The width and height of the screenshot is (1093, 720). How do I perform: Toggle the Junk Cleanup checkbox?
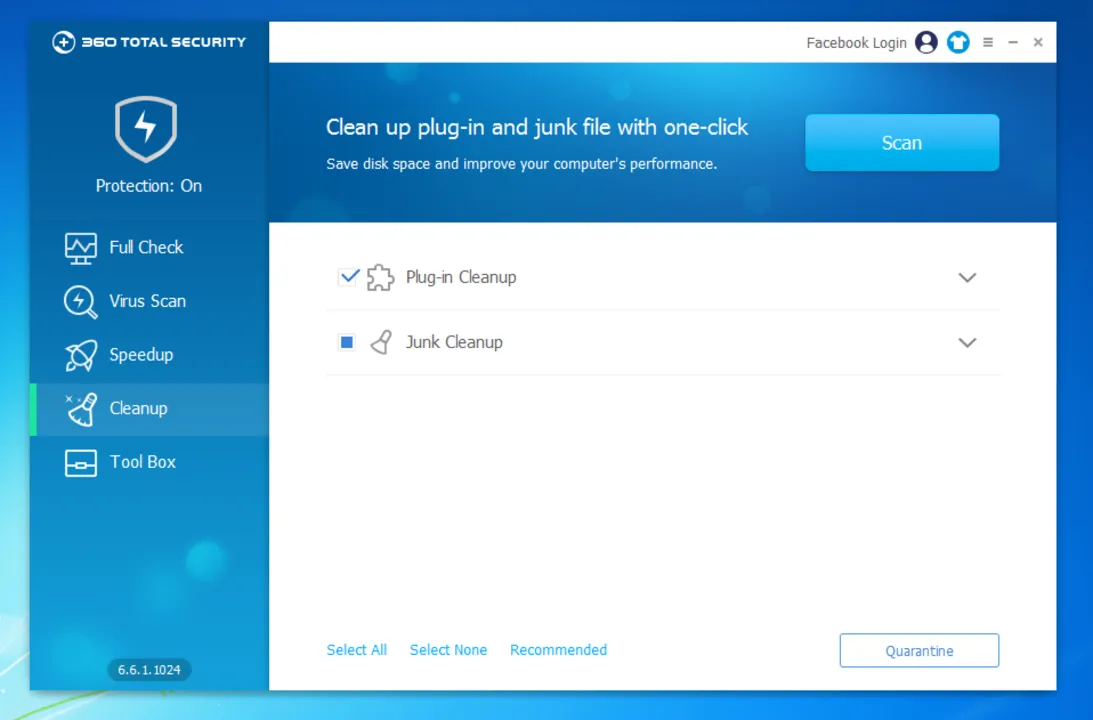pyautogui.click(x=346, y=342)
